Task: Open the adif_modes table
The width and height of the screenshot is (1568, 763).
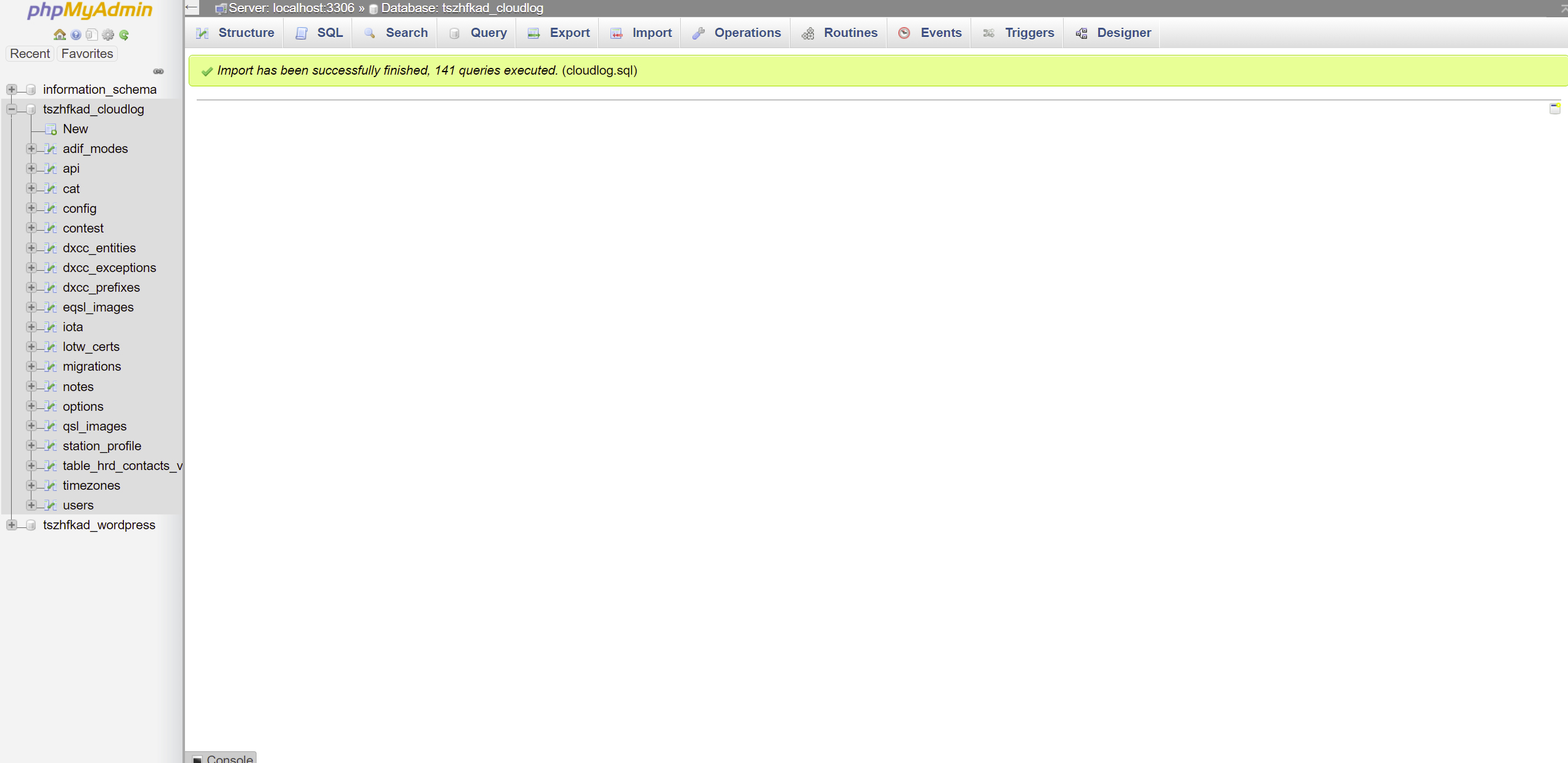Action: pyautogui.click(x=96, y=149)
